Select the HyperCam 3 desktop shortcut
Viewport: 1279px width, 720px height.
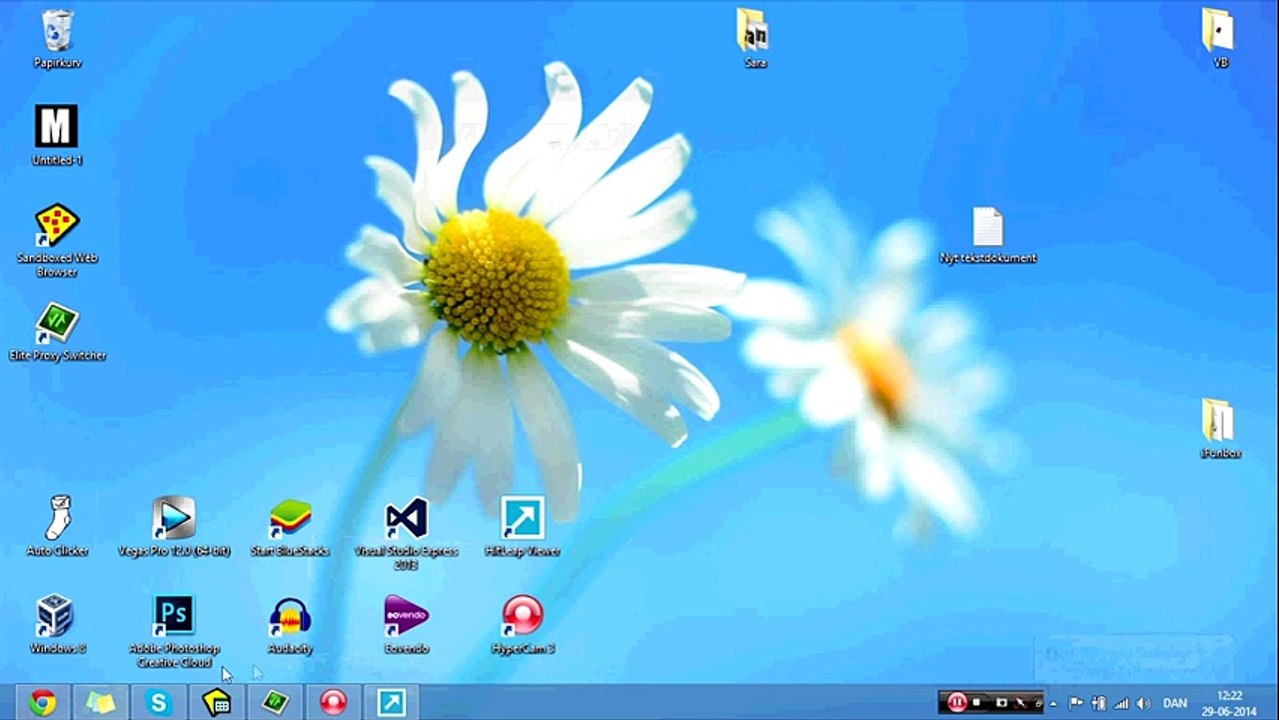point(522,625)
